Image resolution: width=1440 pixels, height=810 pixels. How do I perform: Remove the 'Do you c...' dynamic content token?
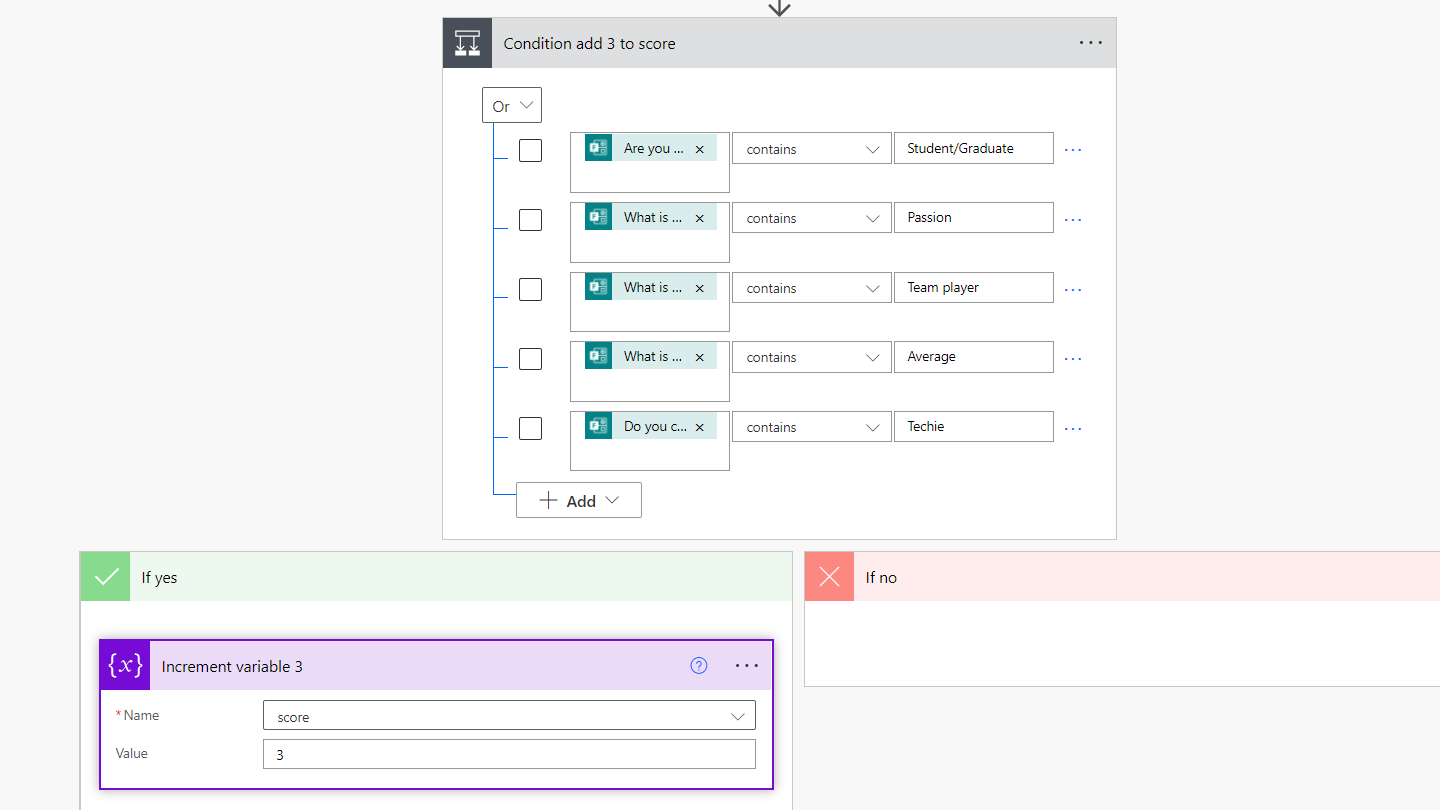tap(700, 425)
